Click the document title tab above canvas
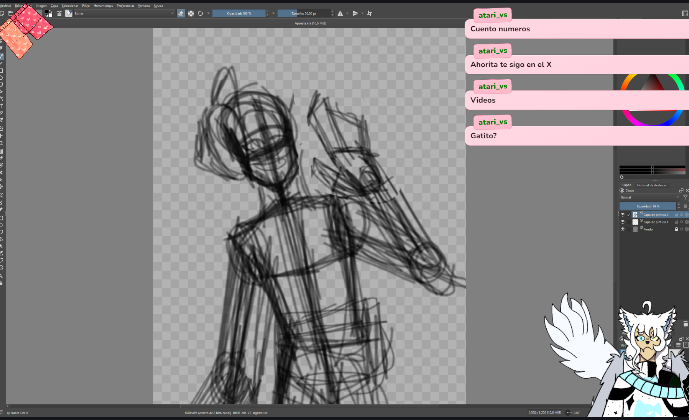689x420 pixels. pos(310,23)
